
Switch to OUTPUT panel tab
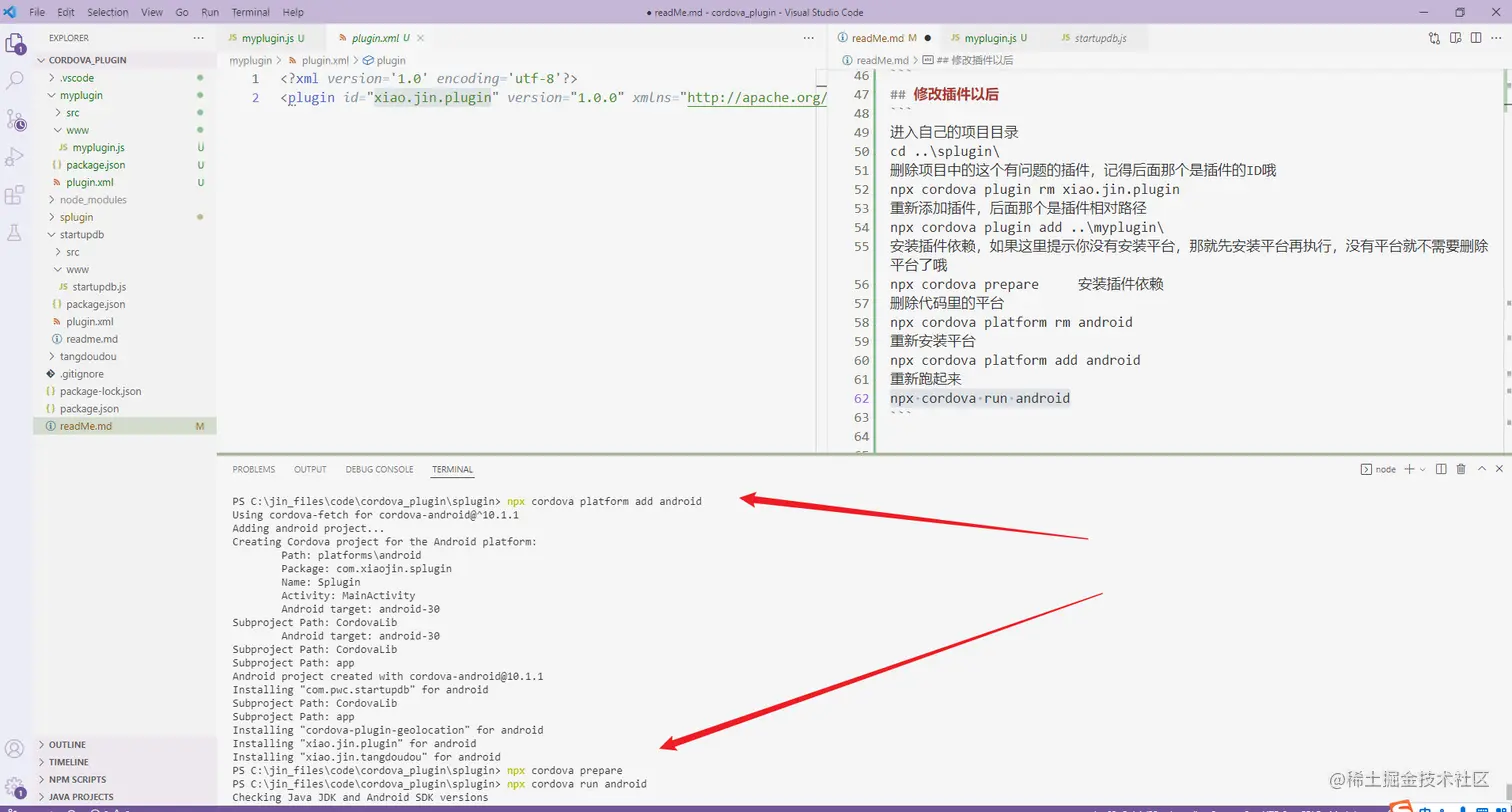[310, 469]
